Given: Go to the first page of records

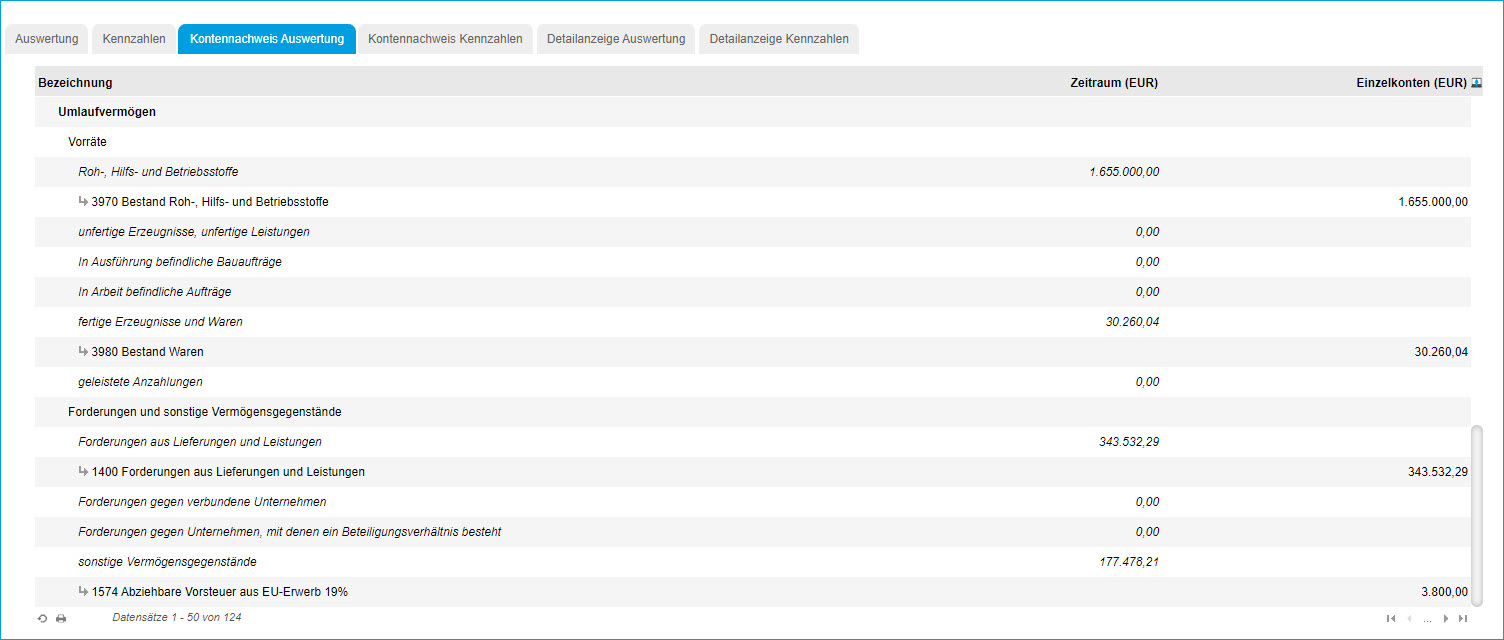Looking at the screenshot, I should 1391,618.
